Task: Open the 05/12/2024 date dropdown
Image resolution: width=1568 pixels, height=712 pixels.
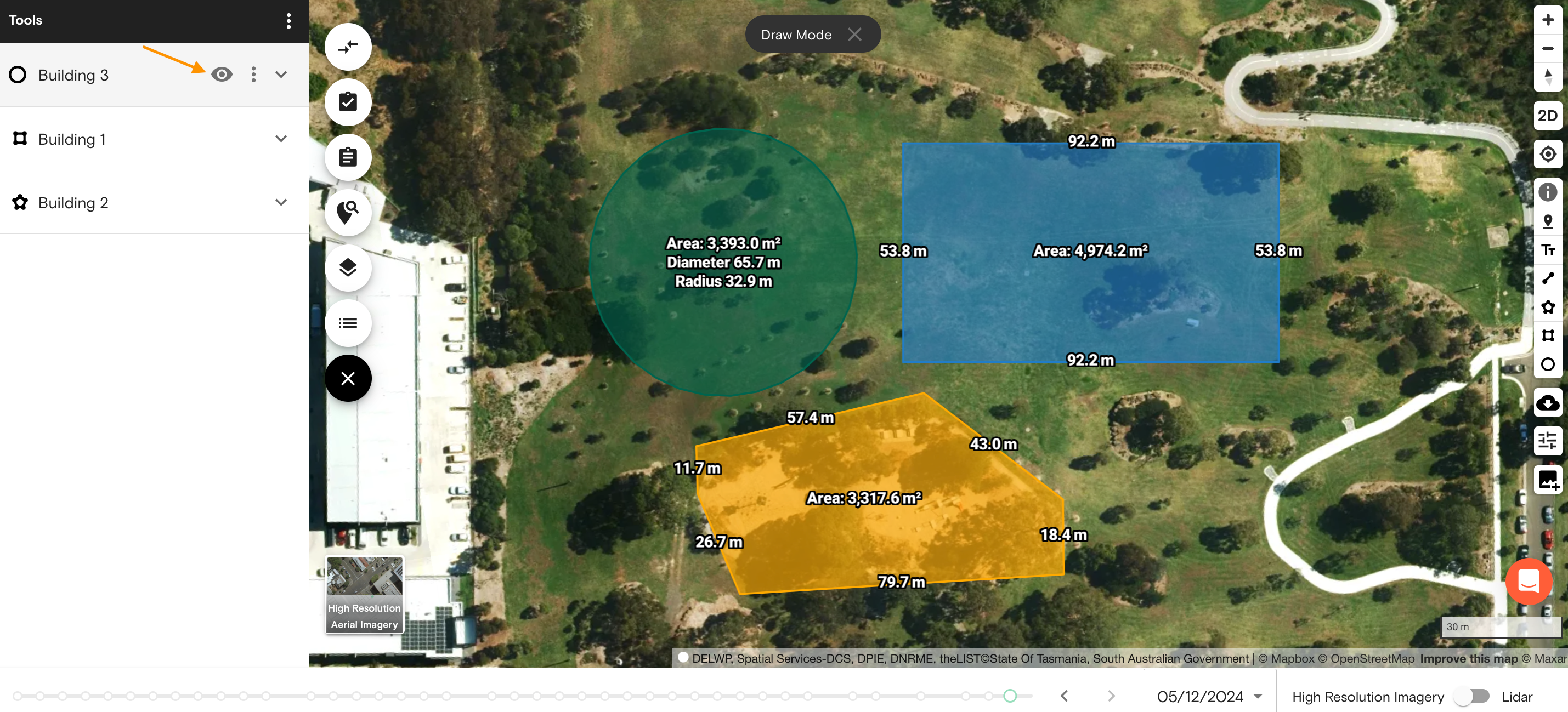Action: click(x=1209, y=696)
